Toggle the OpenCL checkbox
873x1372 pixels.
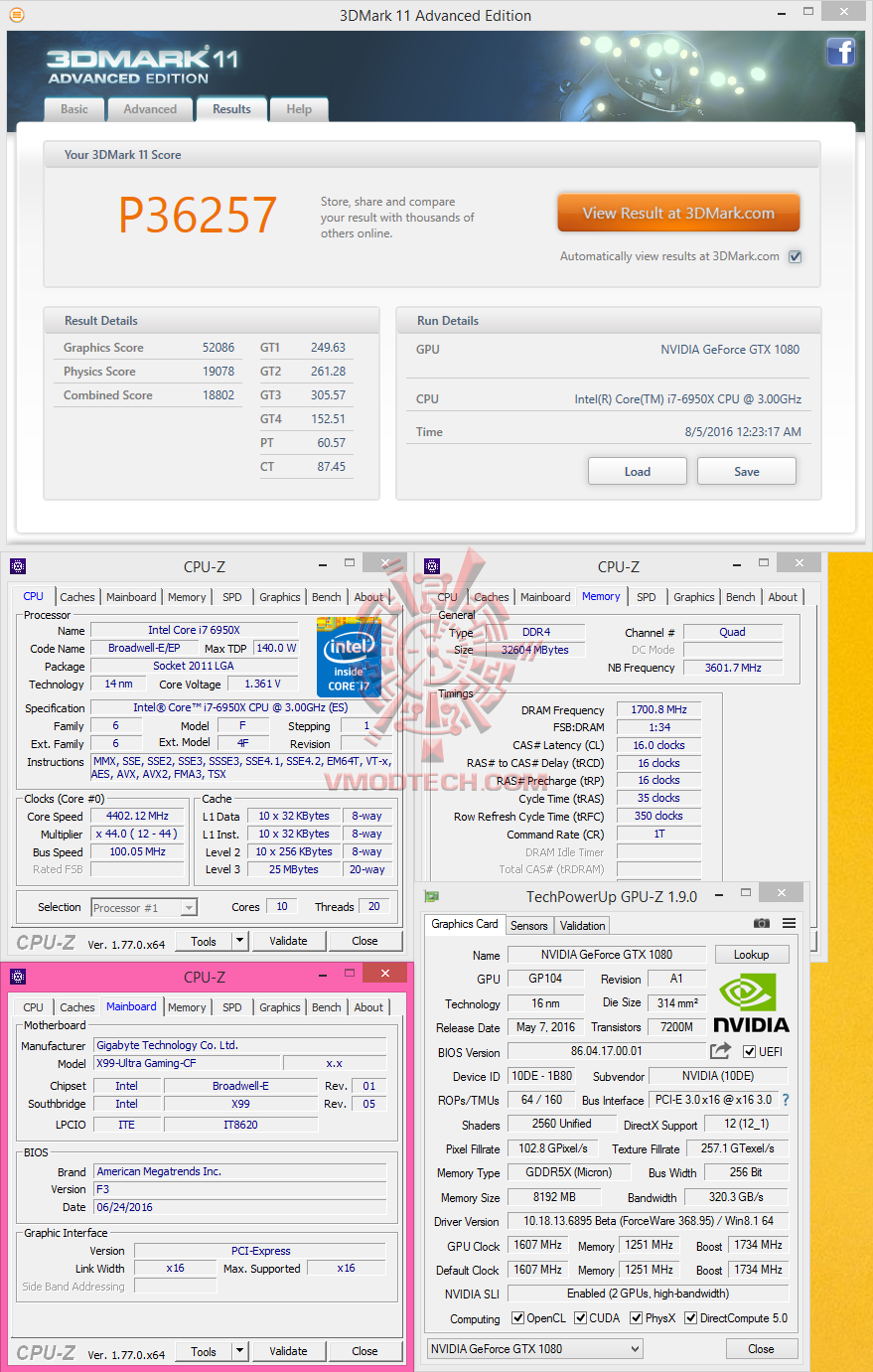click(517, 1318)
